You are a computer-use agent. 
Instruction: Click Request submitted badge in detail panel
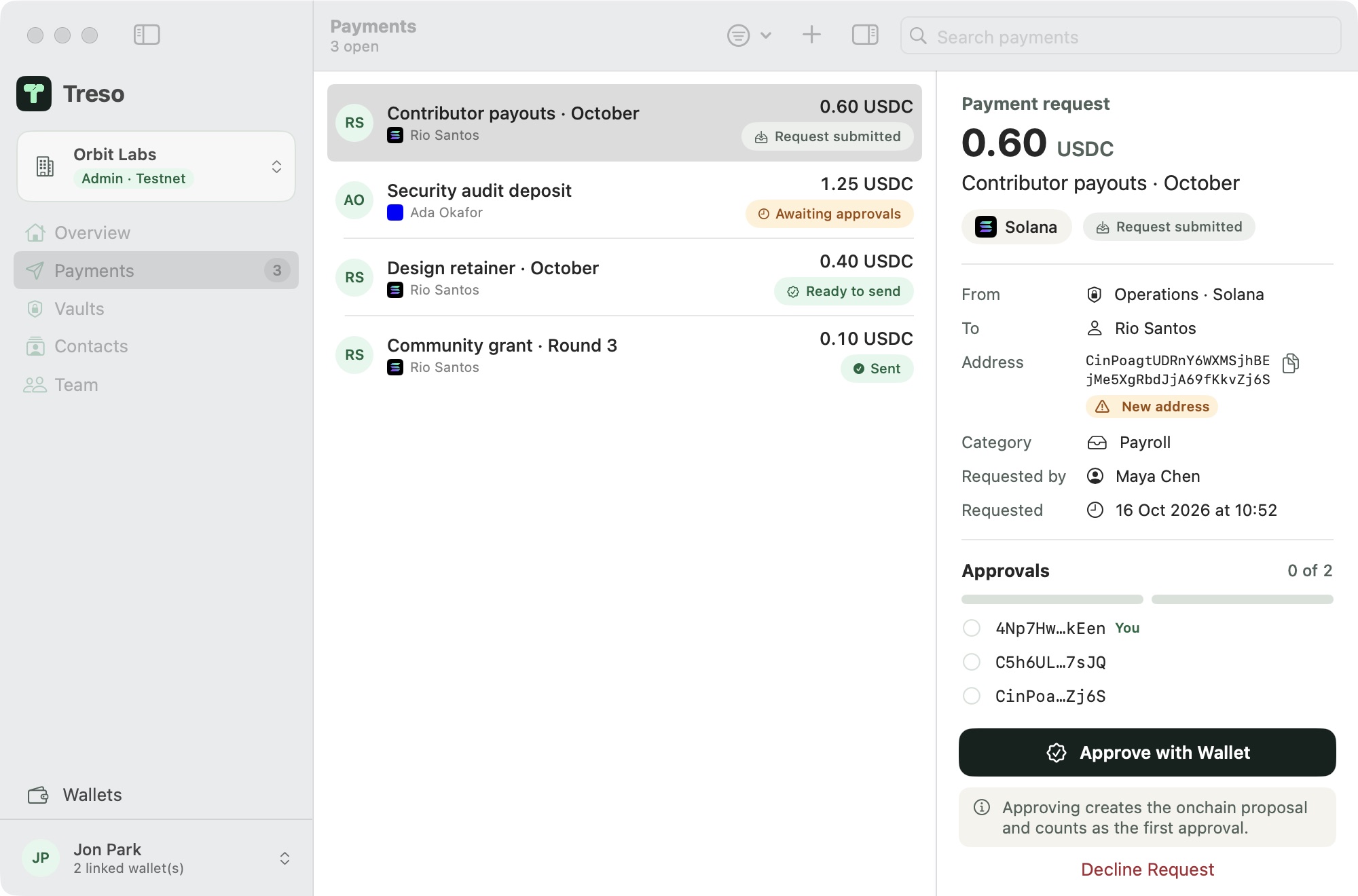coord(1169,227)
